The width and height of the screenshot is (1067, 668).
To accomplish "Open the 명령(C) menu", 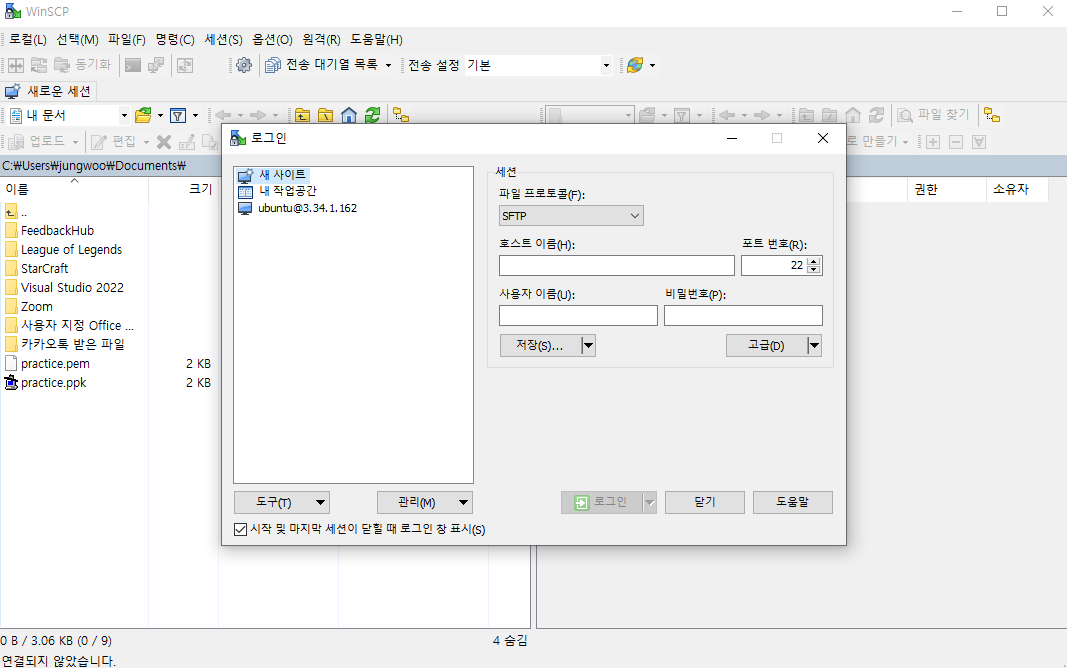I will (175, 39).
